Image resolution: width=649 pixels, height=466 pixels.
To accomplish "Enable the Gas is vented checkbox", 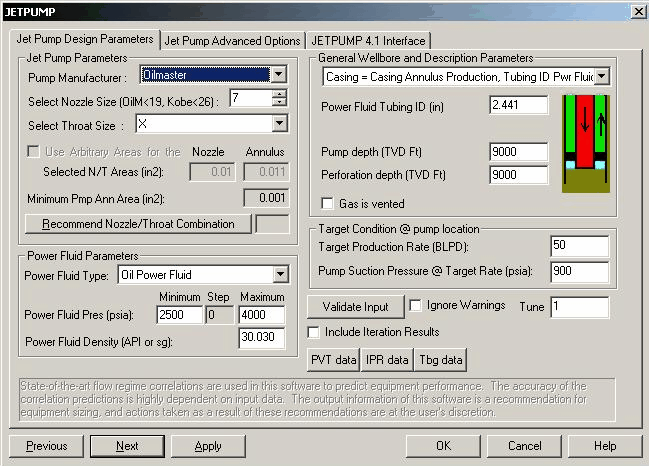I will [x=329, y=203].
